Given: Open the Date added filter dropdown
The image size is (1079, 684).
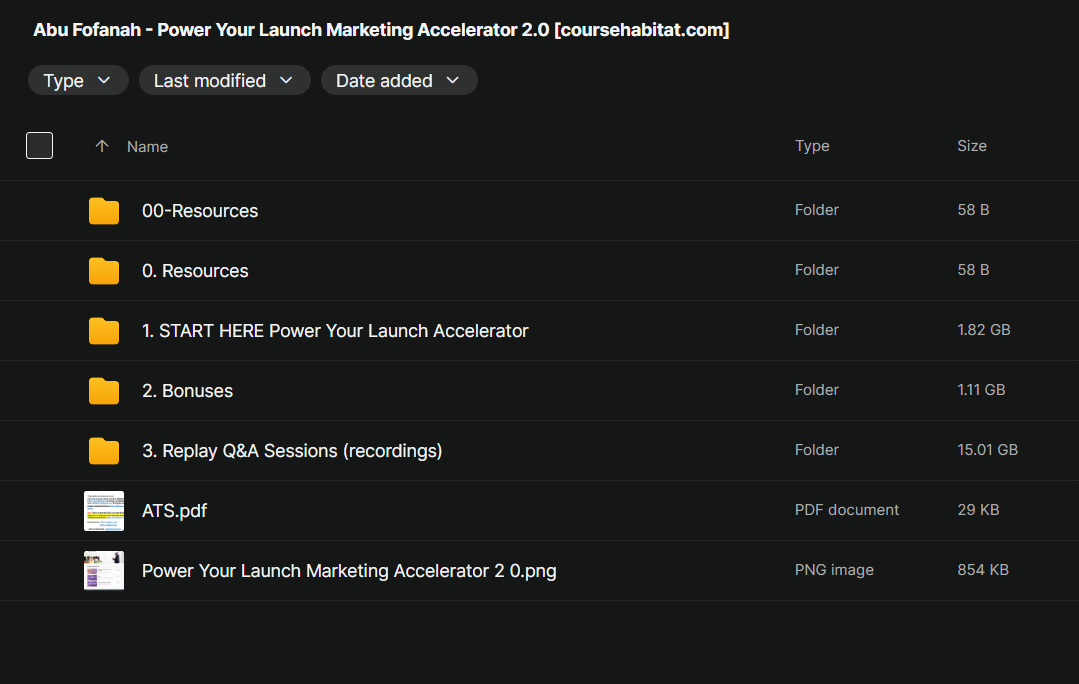Looking at the screenshot, I should [x=398, y=81].
